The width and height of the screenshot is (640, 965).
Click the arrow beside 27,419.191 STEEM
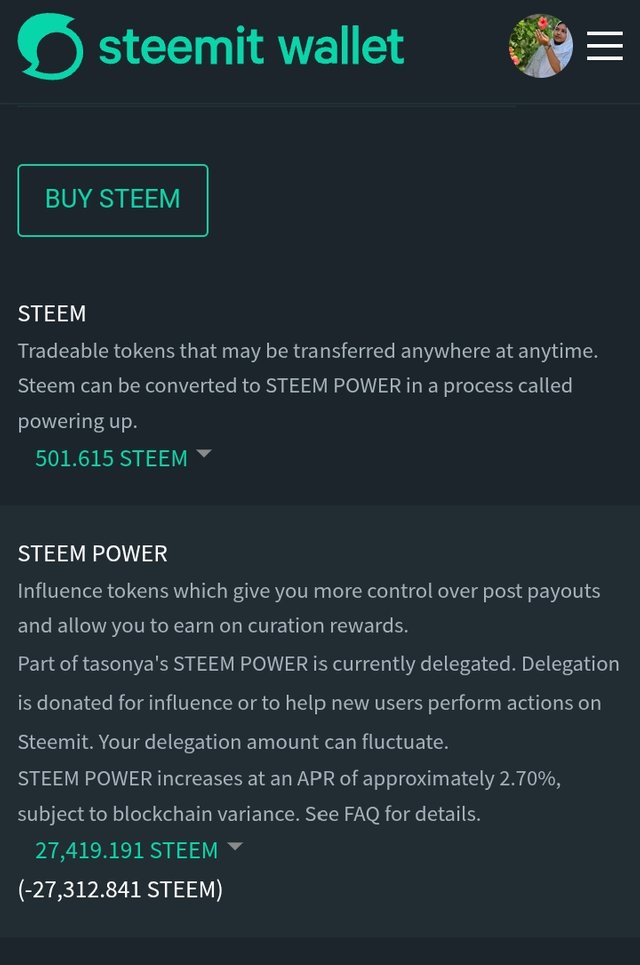(x=235, y=846)
